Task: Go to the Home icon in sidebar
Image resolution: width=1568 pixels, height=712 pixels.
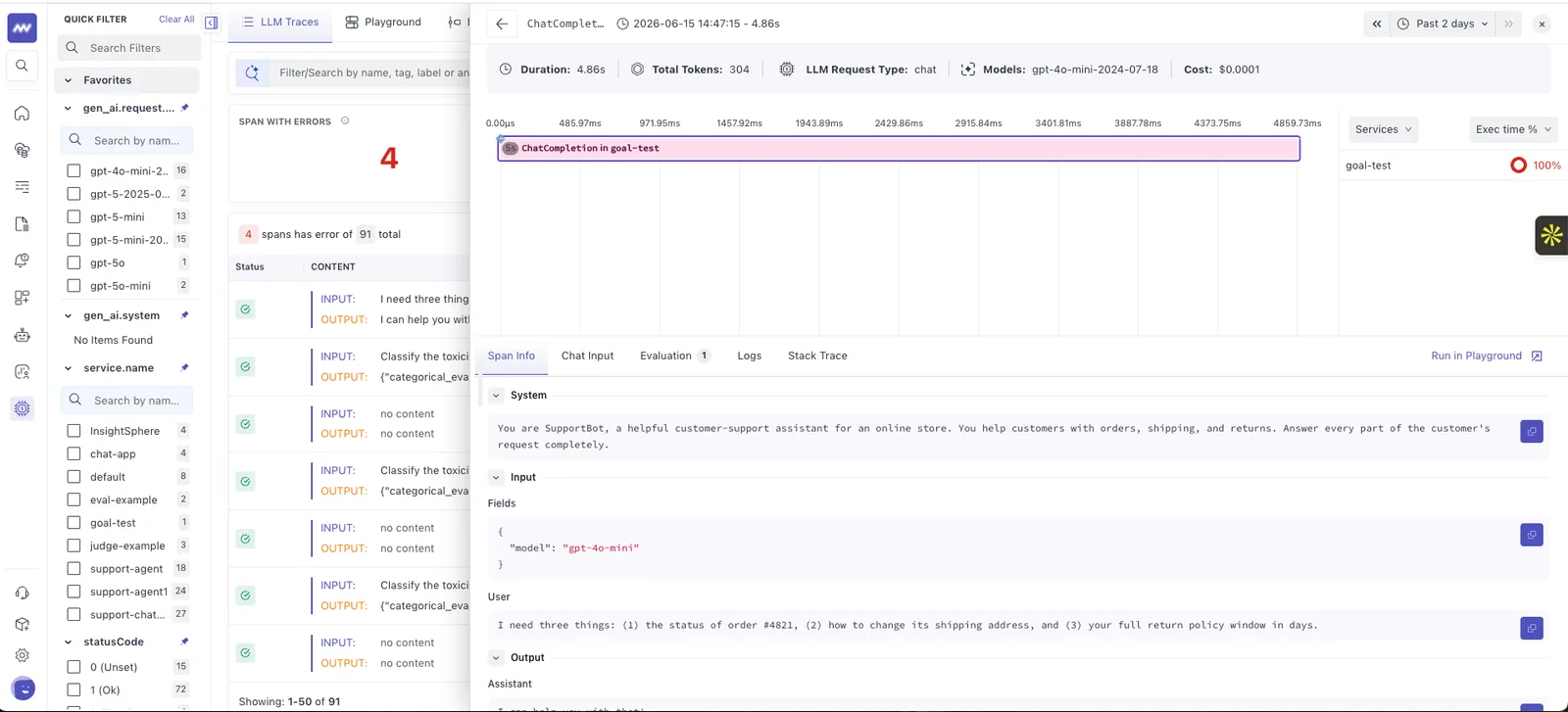Action: [22, 114]
